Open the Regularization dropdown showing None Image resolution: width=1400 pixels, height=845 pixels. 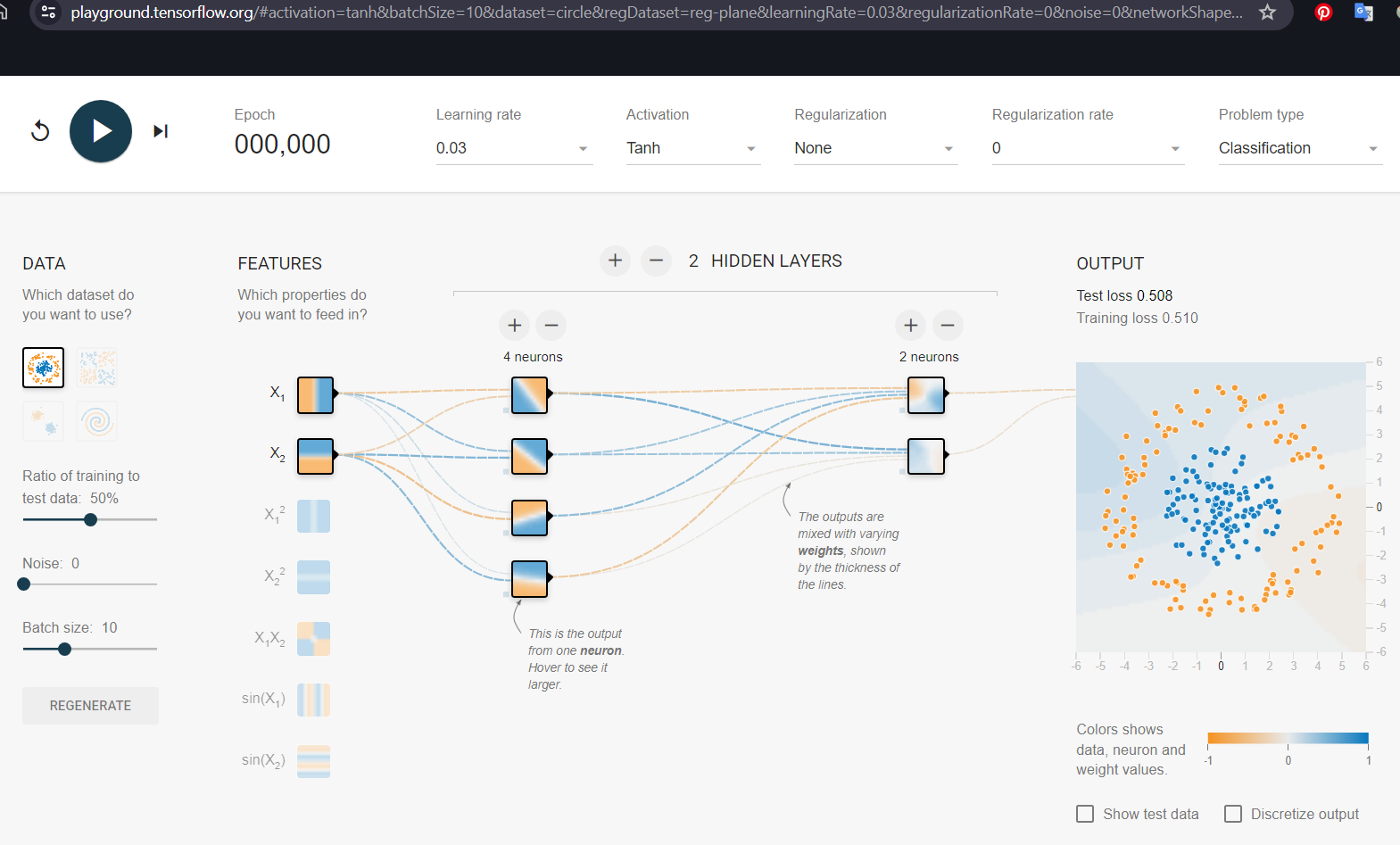coord(875,148)
